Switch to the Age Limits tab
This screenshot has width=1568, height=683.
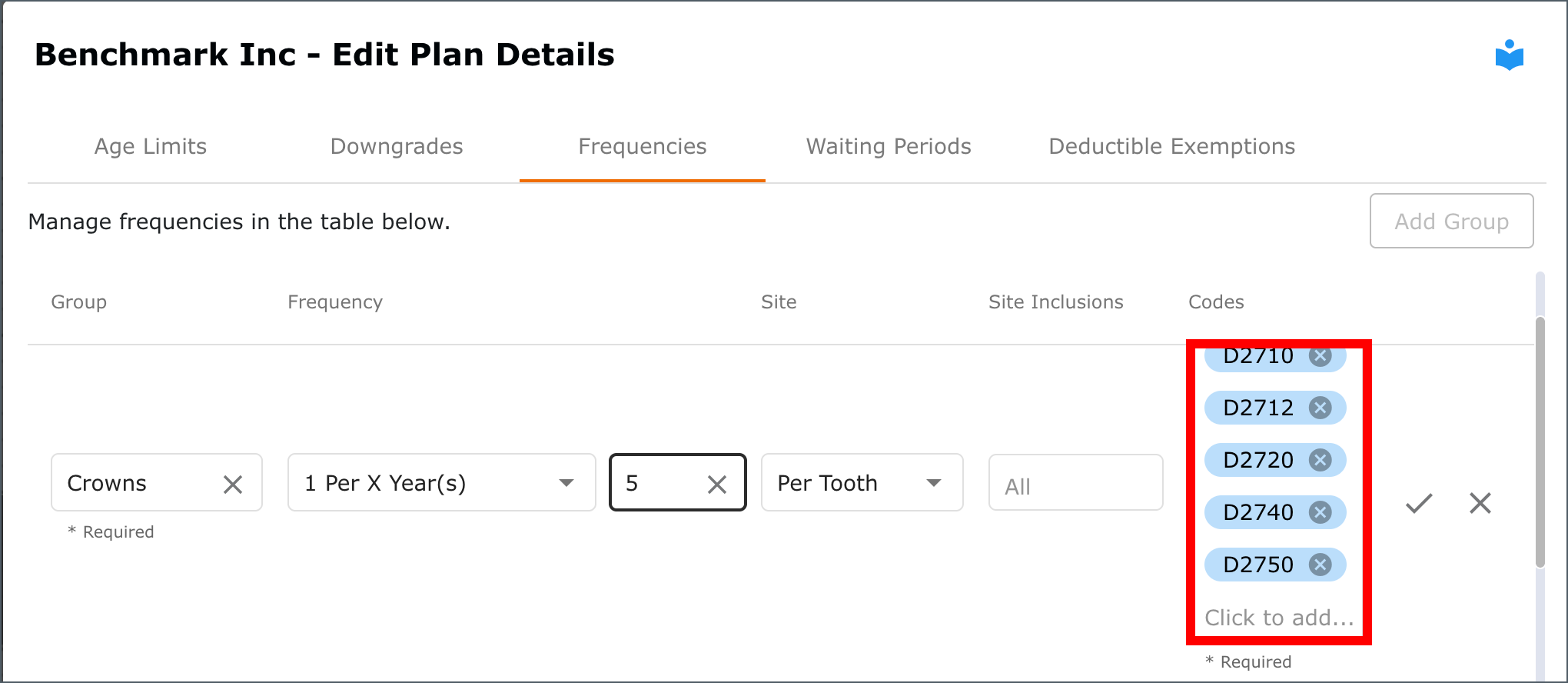point(151,146)
